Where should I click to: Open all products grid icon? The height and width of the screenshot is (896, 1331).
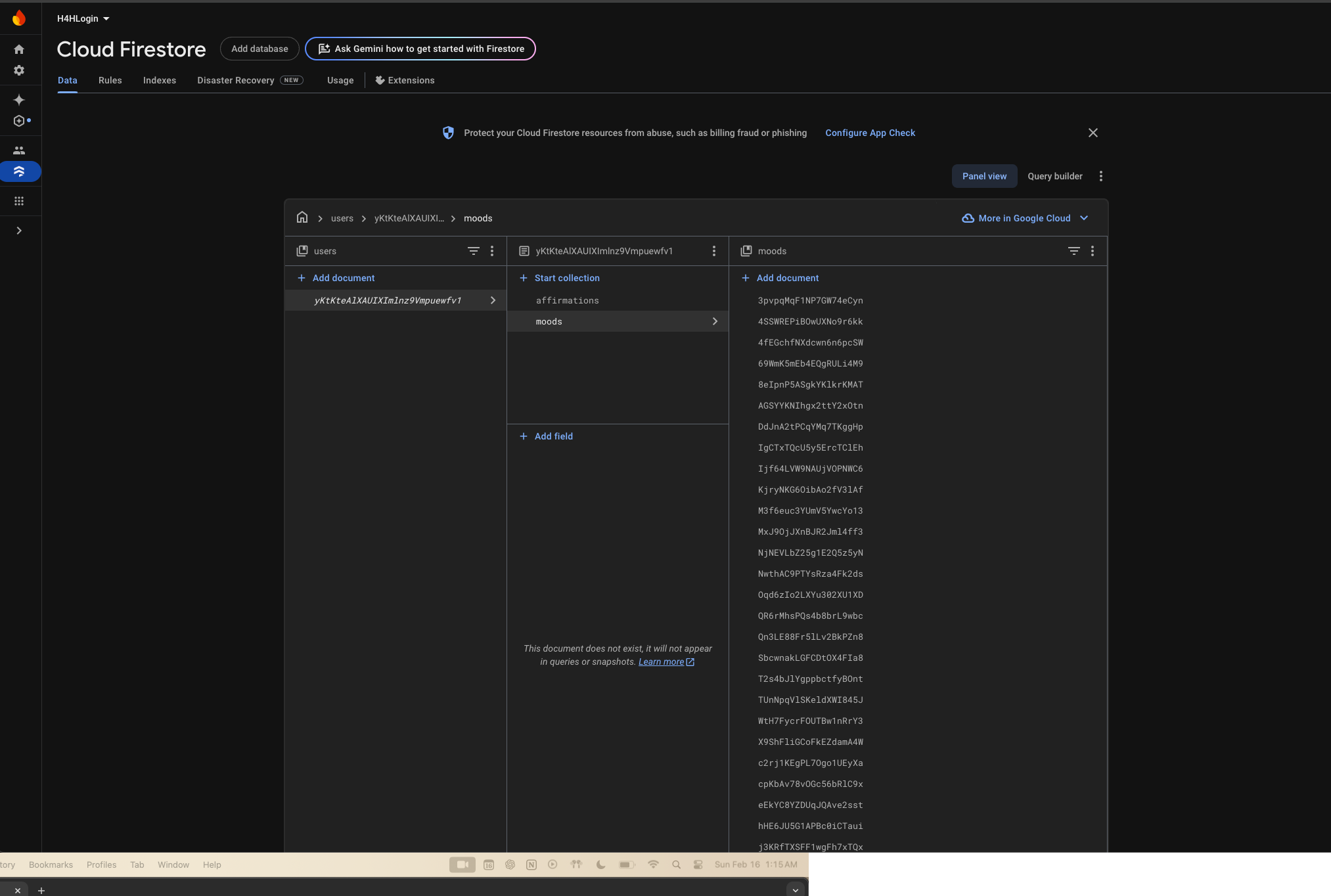[19, 201]
